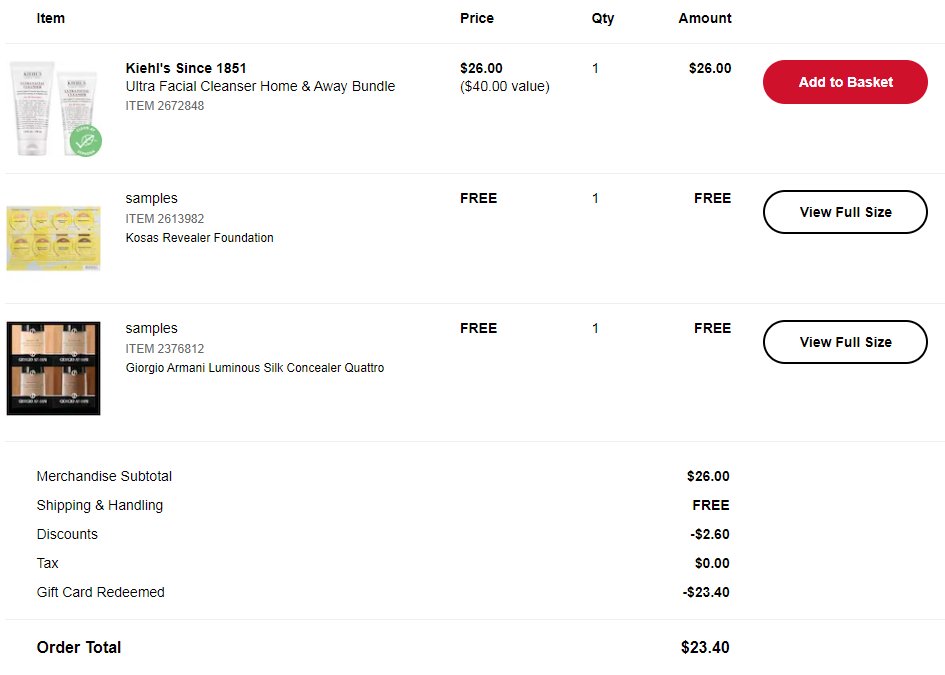
Task: Open the Giorgio Armani concealer sample thumbnail
Action: (x=54, y=368)
